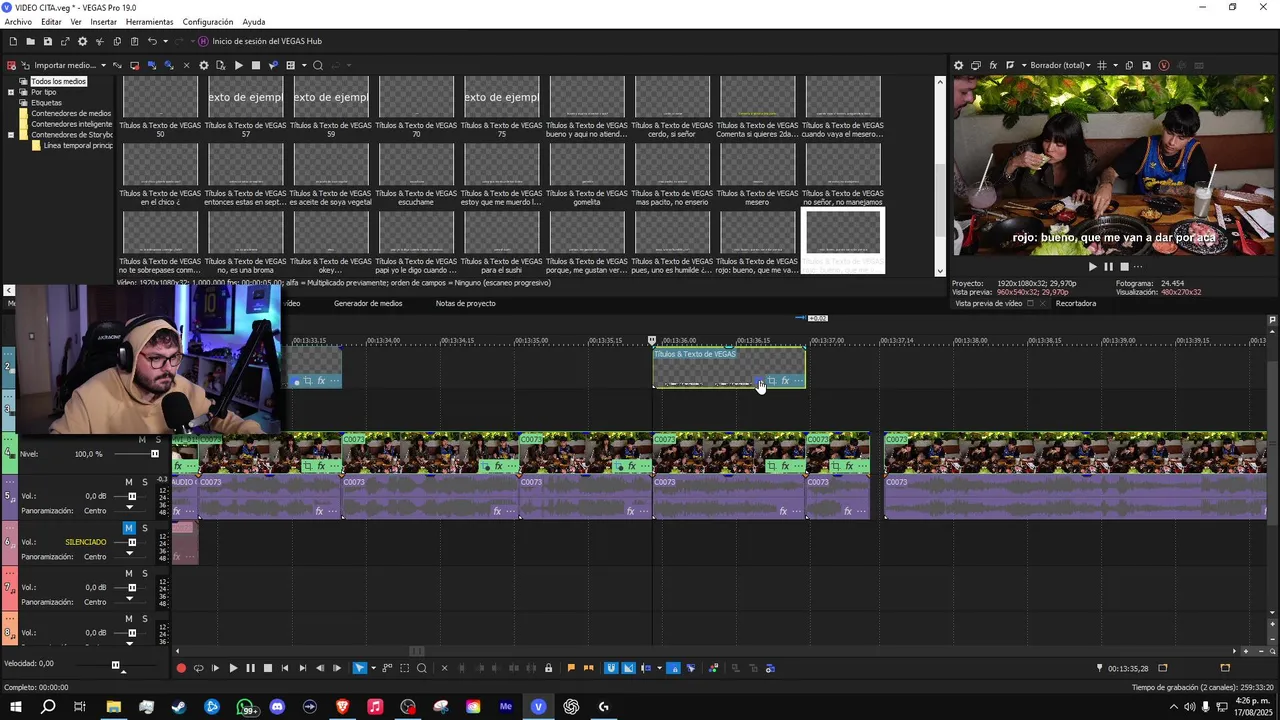Expand the Por tipo tree node
Image resolution: width=1280 pixels, height=720 pixels.
[x=11, y=92]
